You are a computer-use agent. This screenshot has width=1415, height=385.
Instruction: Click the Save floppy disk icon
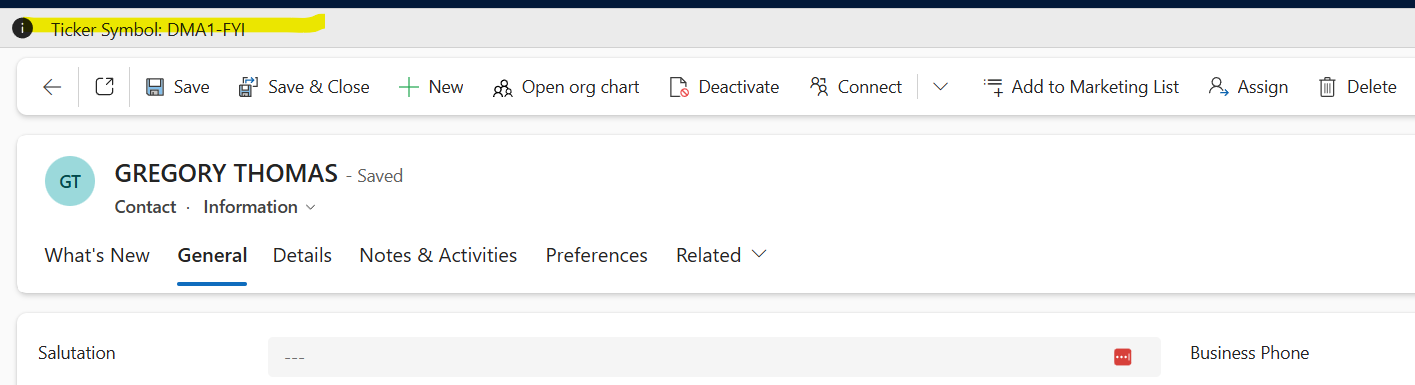pyautogui.click(x=155, y=87)
